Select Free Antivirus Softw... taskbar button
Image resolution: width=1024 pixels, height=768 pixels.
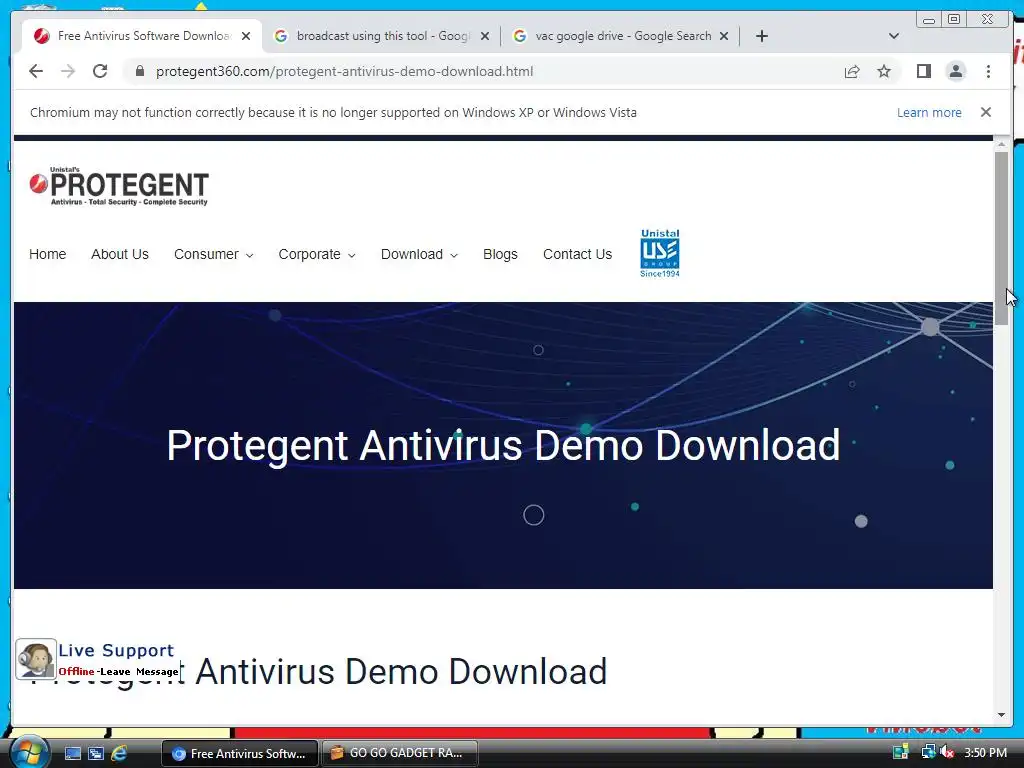[240, 753]
